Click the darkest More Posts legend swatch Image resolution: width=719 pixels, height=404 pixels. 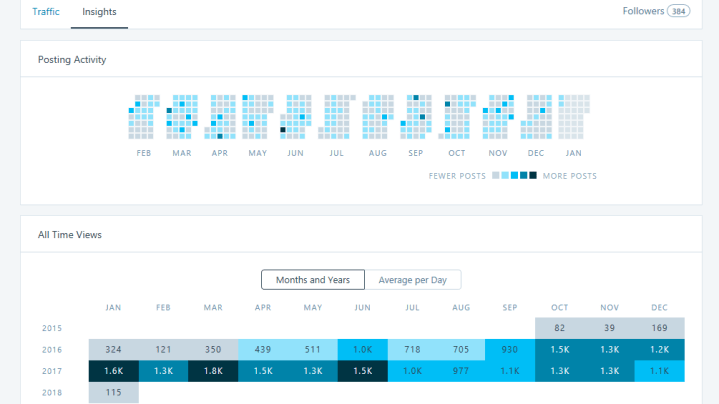pyautogui.click(x=533, y=176)
